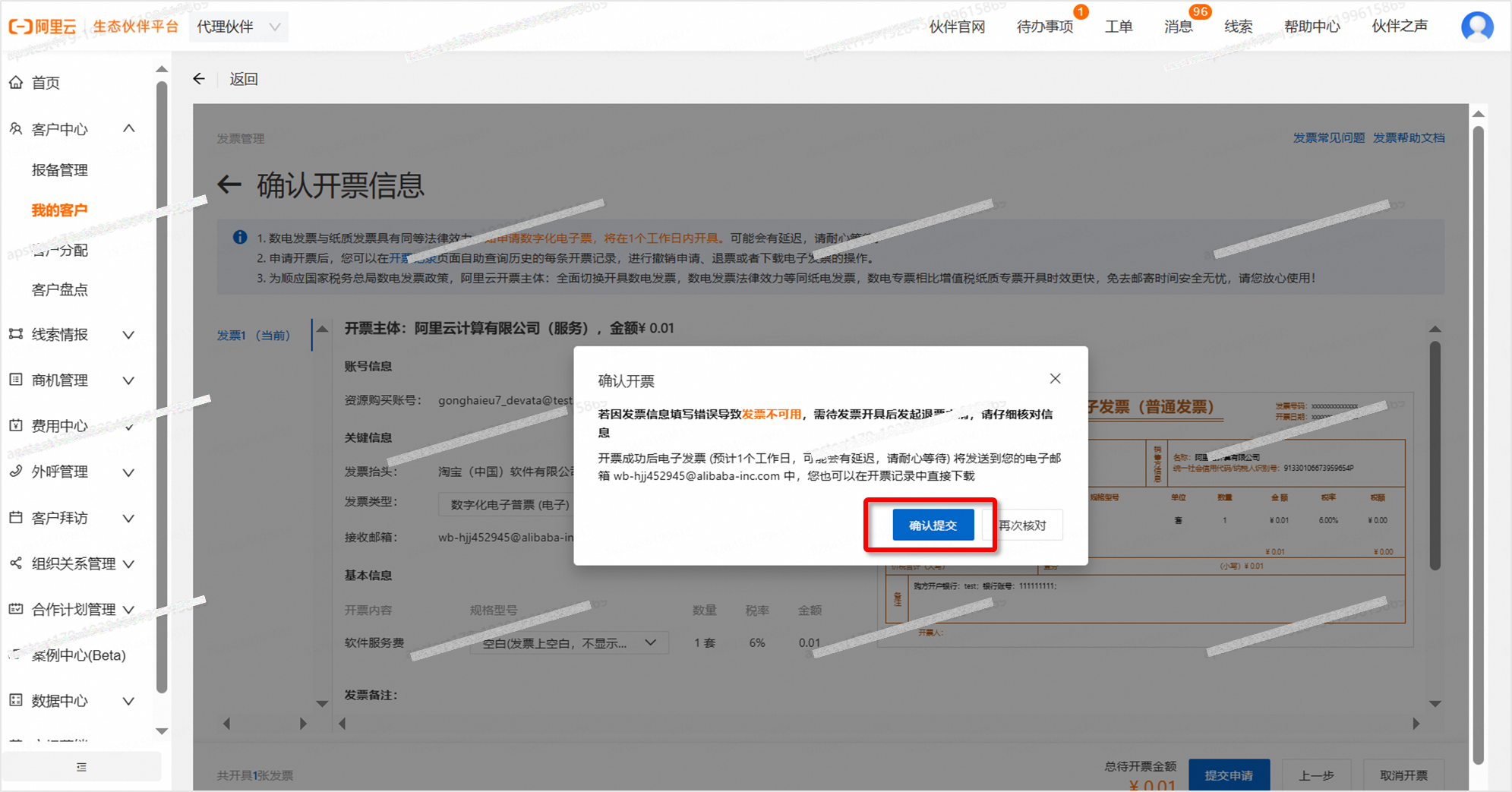Click the main page vertical scrollbar

point(1478,444)
